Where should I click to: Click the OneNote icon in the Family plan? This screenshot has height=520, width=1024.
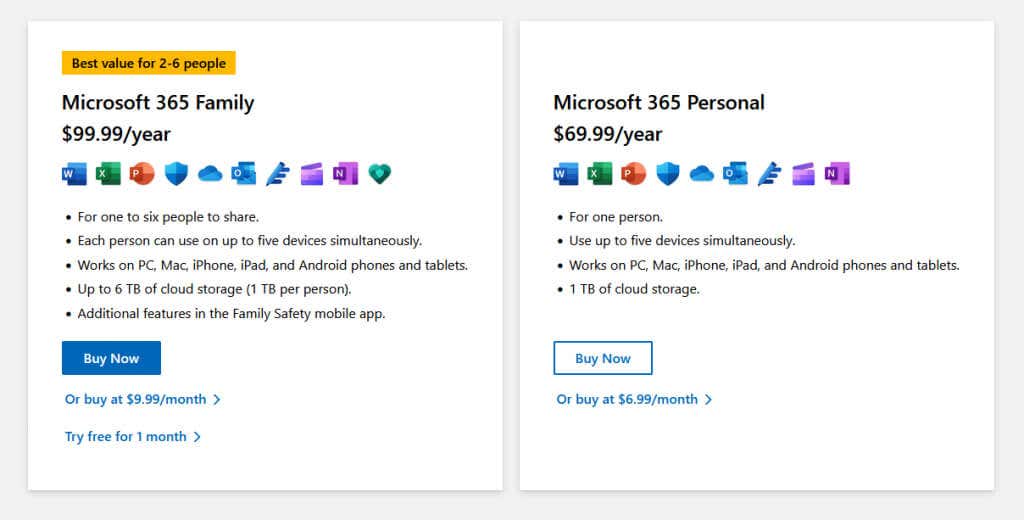[x=345, y=174]
